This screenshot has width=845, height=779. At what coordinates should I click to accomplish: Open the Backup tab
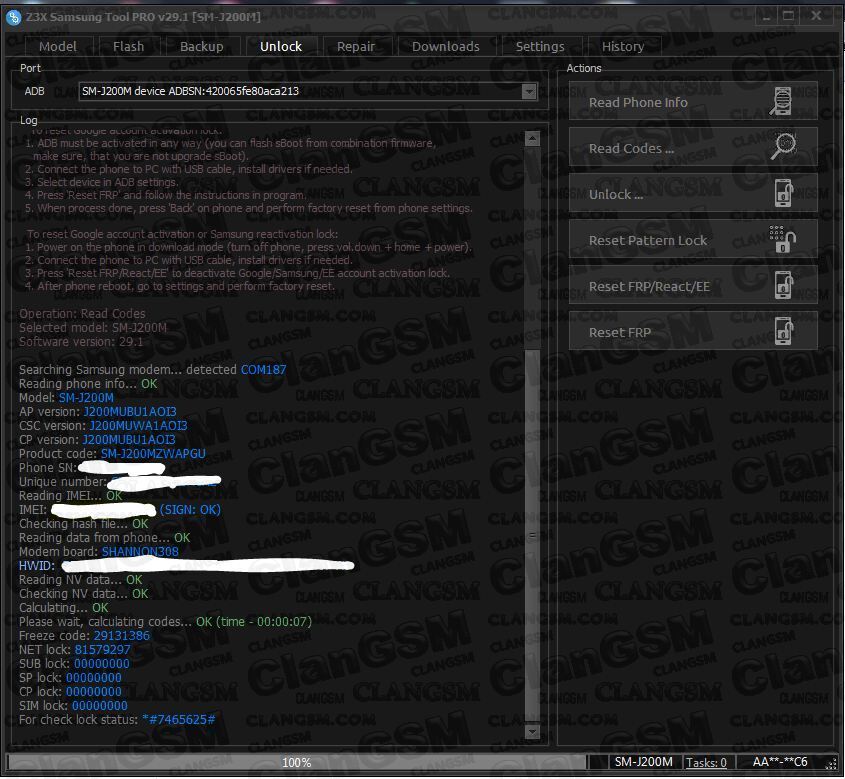click(x=202, y=46)
